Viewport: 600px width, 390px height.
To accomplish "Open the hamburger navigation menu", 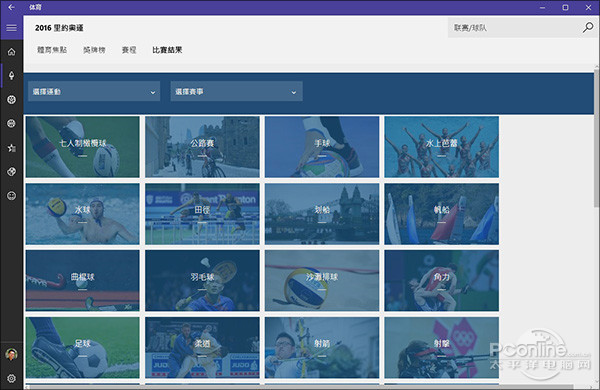I will [11, 28].
